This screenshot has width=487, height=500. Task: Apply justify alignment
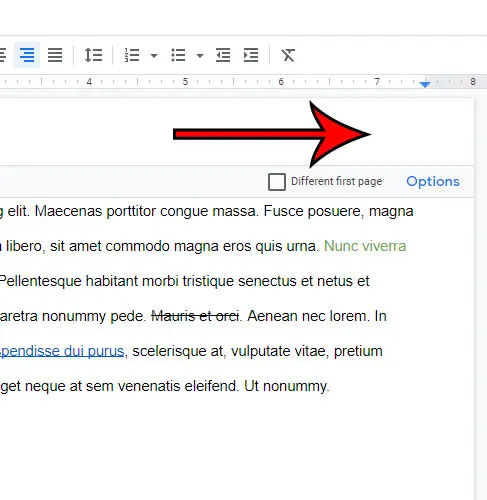tap(55, 55)
